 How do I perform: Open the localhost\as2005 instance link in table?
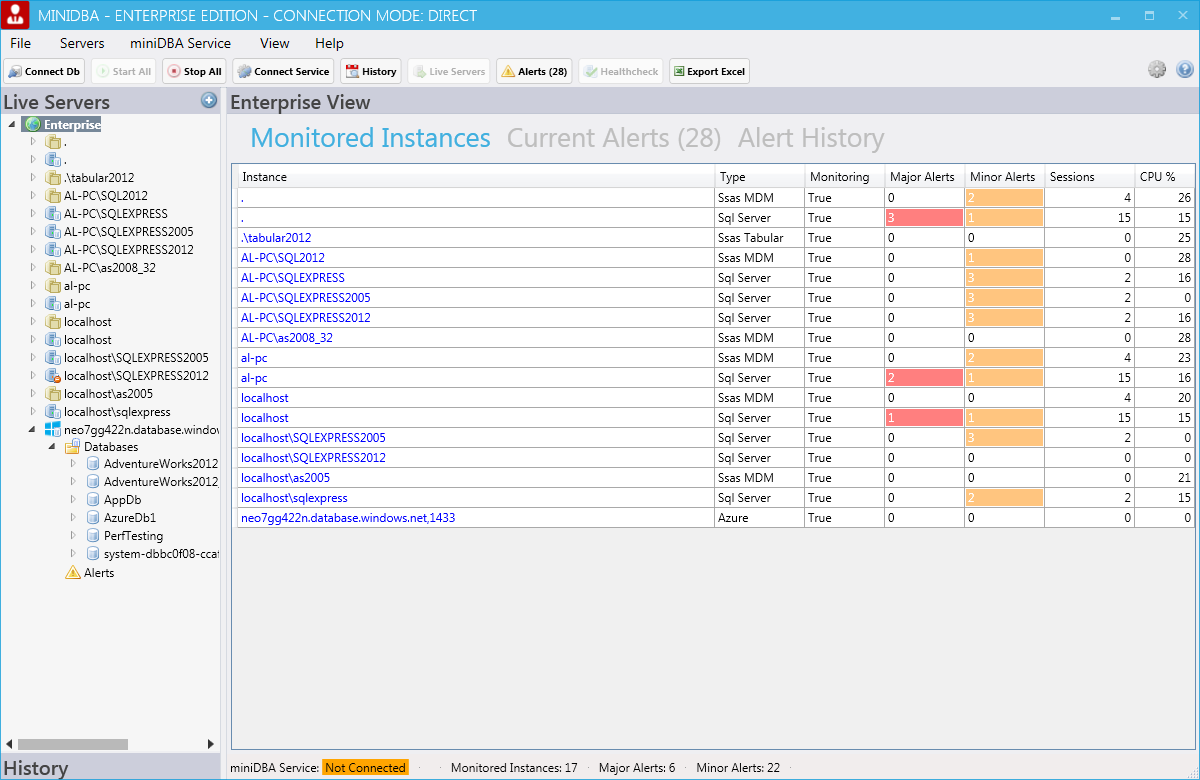tap(285, 478)
